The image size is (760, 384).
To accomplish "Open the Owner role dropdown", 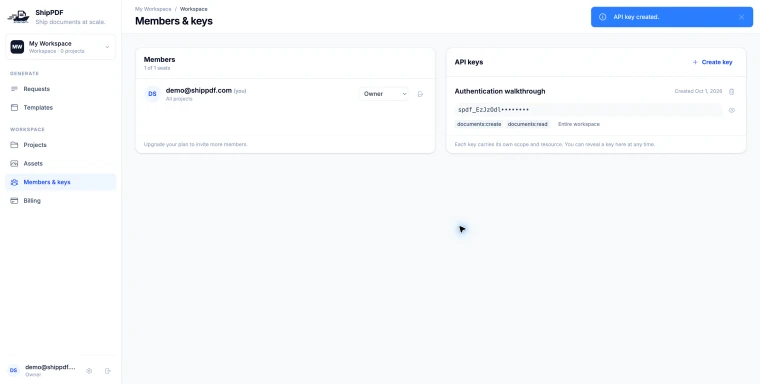I will point(383,94).
